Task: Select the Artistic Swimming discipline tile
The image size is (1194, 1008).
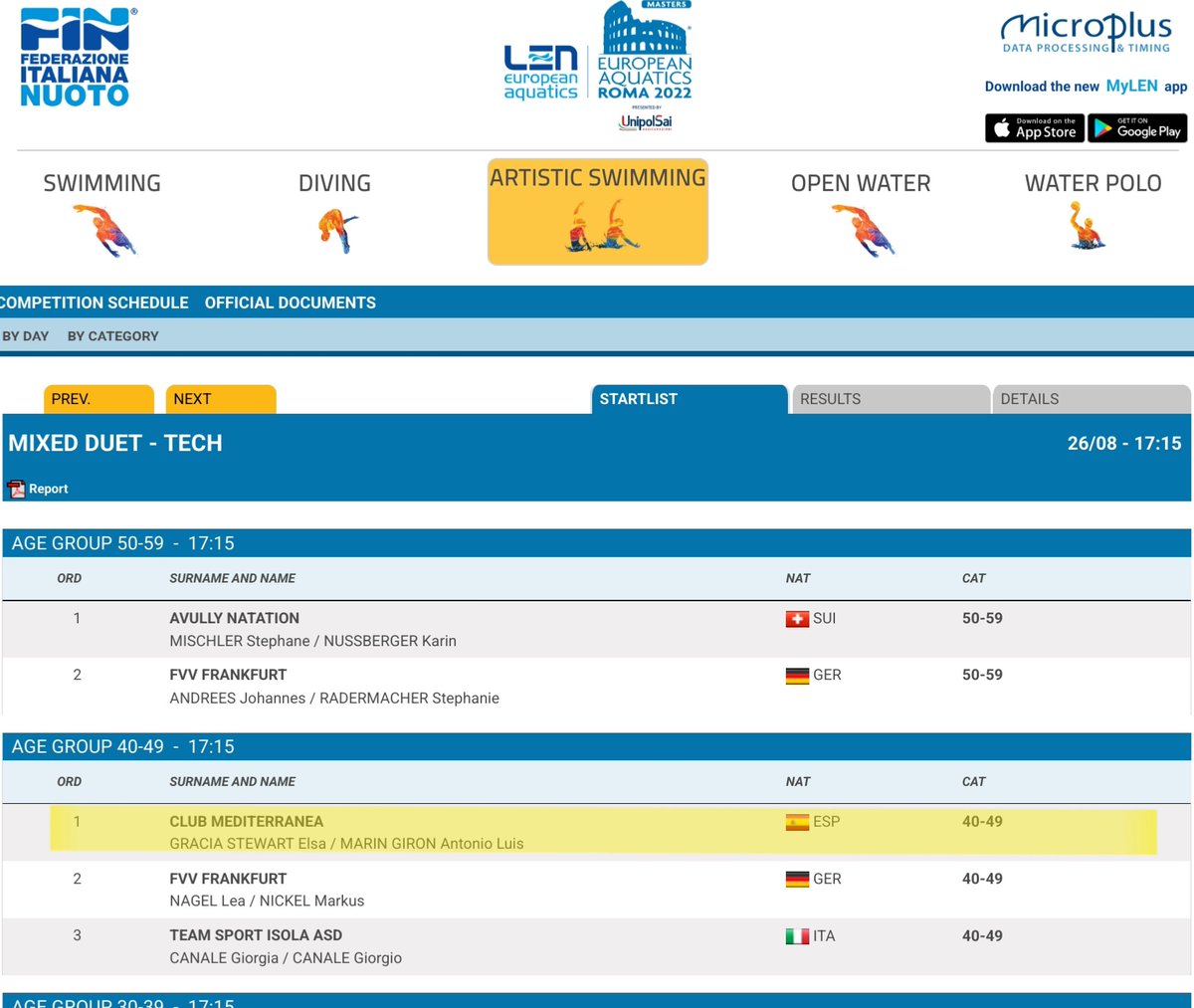Action: click(598, 211)
